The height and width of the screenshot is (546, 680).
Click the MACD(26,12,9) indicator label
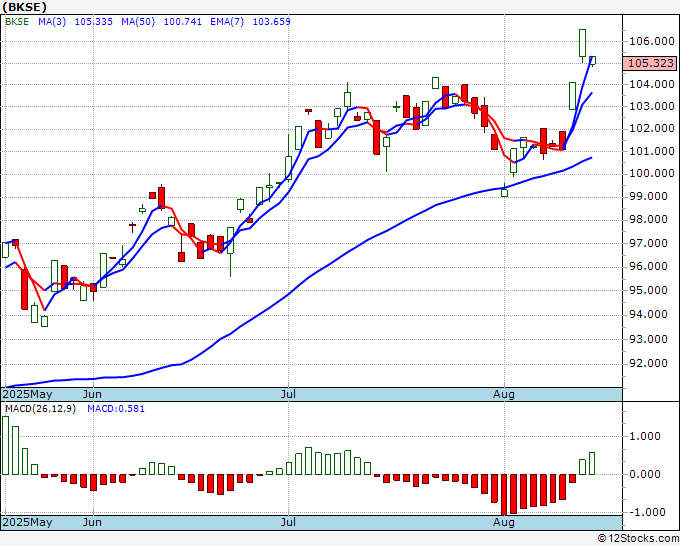(x=40, y=409)
